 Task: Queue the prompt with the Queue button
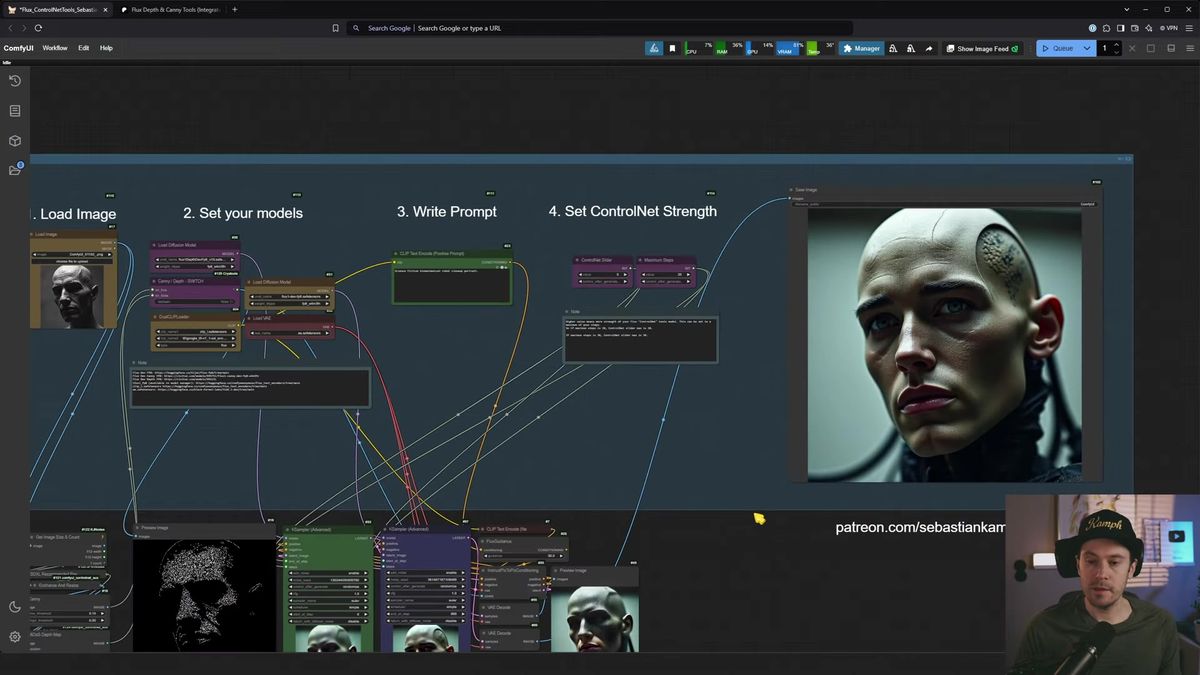click(x=1057, y=48)
